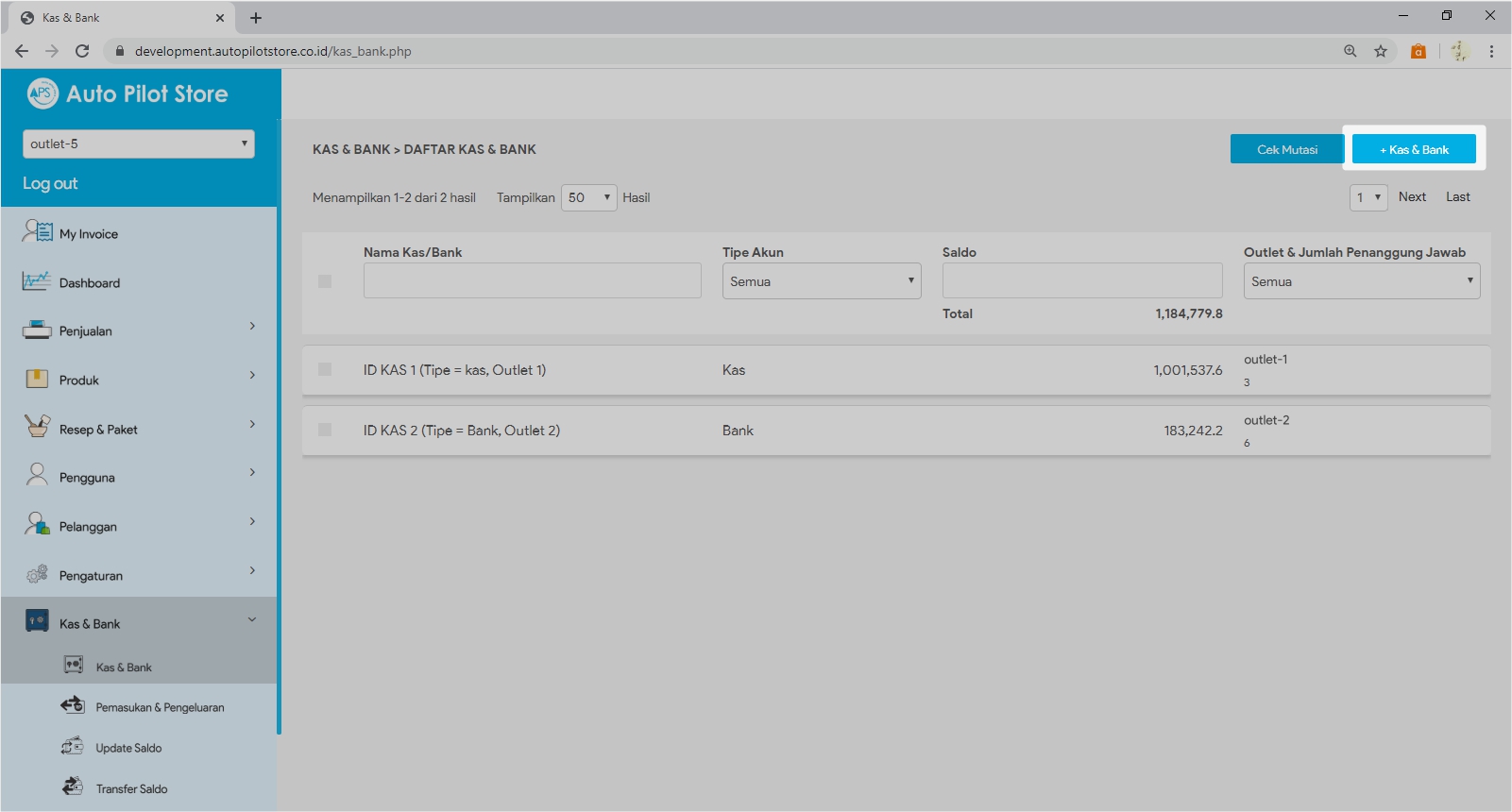The image size is (1512, 812).
Task: Tick the select-all checkbox in table header
Action: pos(325,281)
